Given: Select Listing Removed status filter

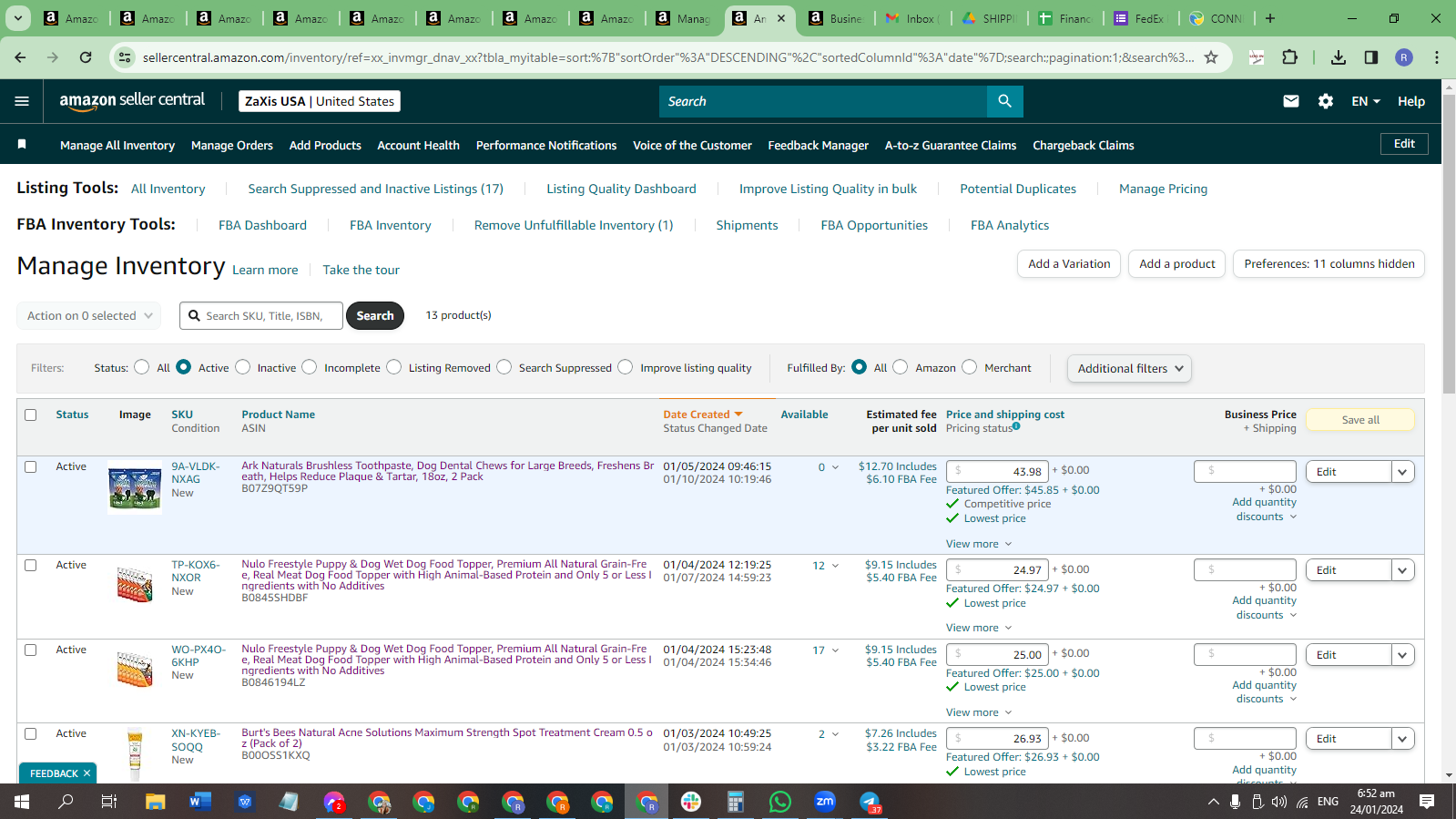Looking at the screenshot, I should point(393,367).
